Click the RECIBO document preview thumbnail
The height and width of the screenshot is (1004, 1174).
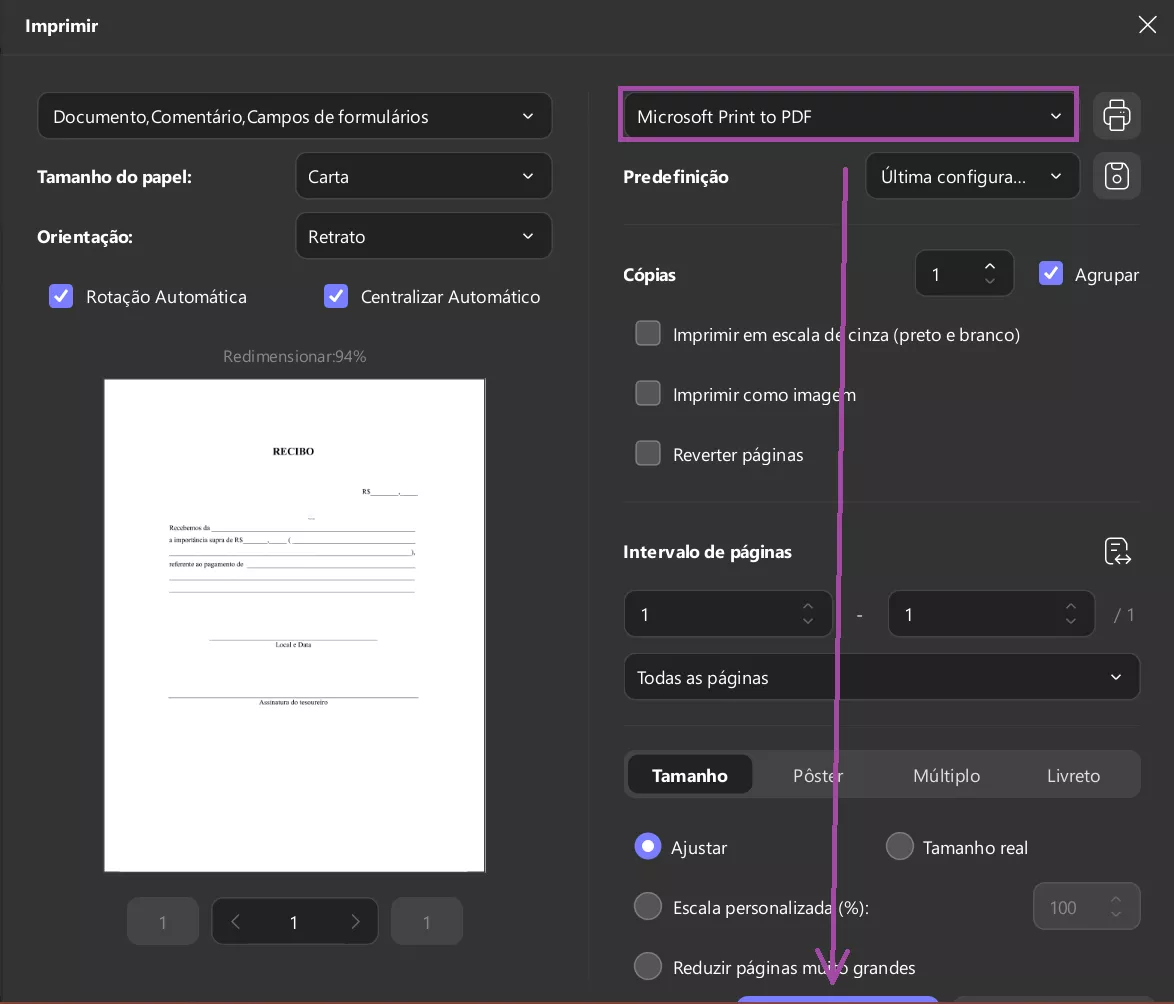click(x=294, y=624)
